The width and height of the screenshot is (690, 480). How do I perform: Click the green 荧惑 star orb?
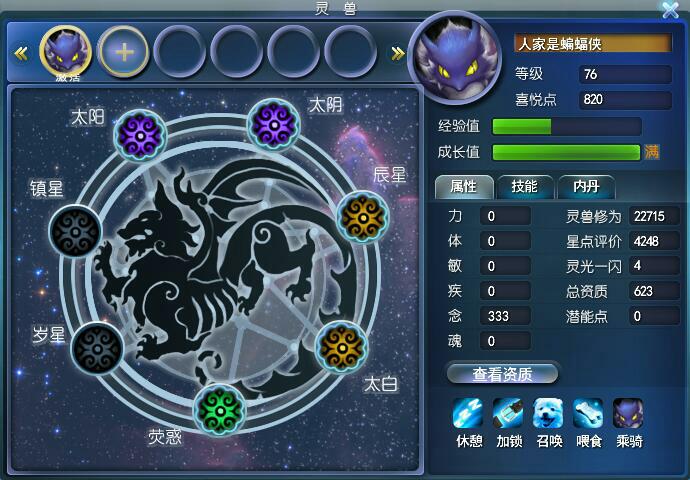(x=220, y=410)
